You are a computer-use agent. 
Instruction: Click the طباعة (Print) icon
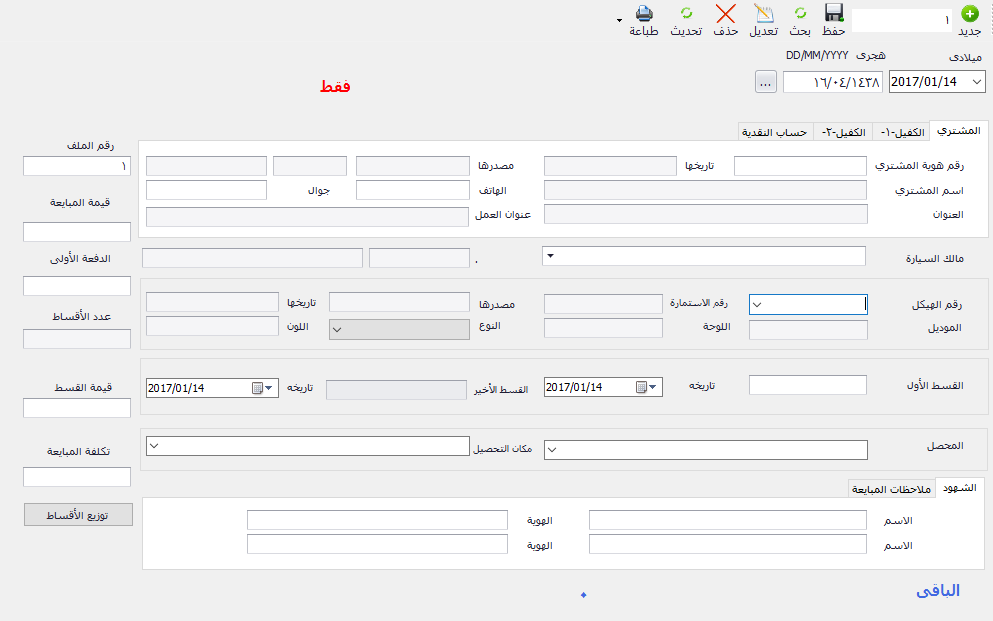pyautogui.click(x=646, y=15)
